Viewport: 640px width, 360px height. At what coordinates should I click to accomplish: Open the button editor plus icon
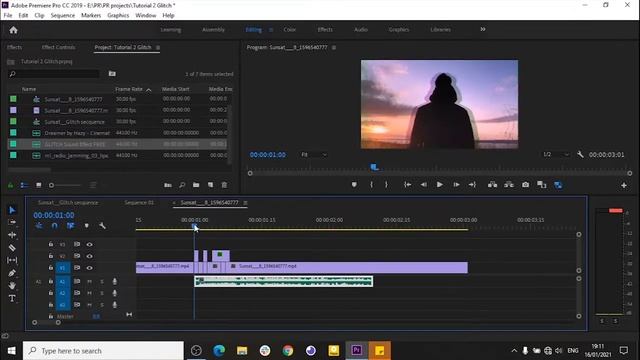tap(624, 185)
